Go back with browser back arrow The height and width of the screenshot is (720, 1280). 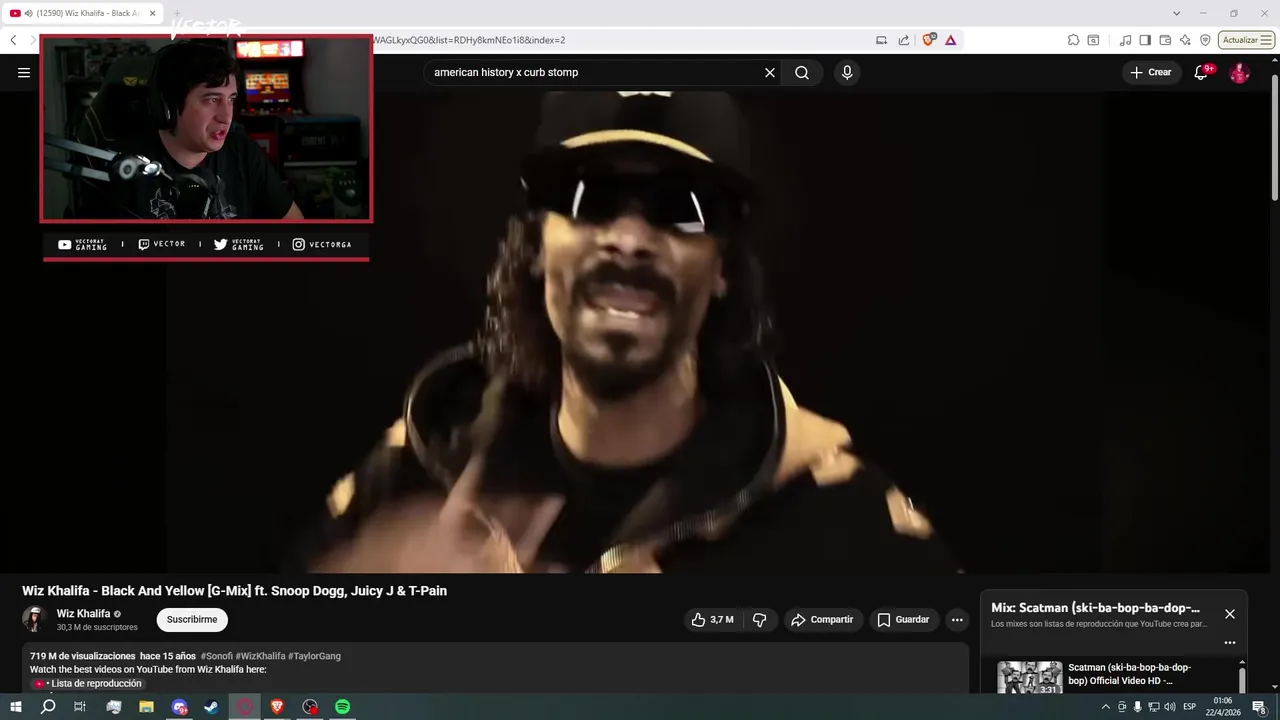[x=13, y=40]
